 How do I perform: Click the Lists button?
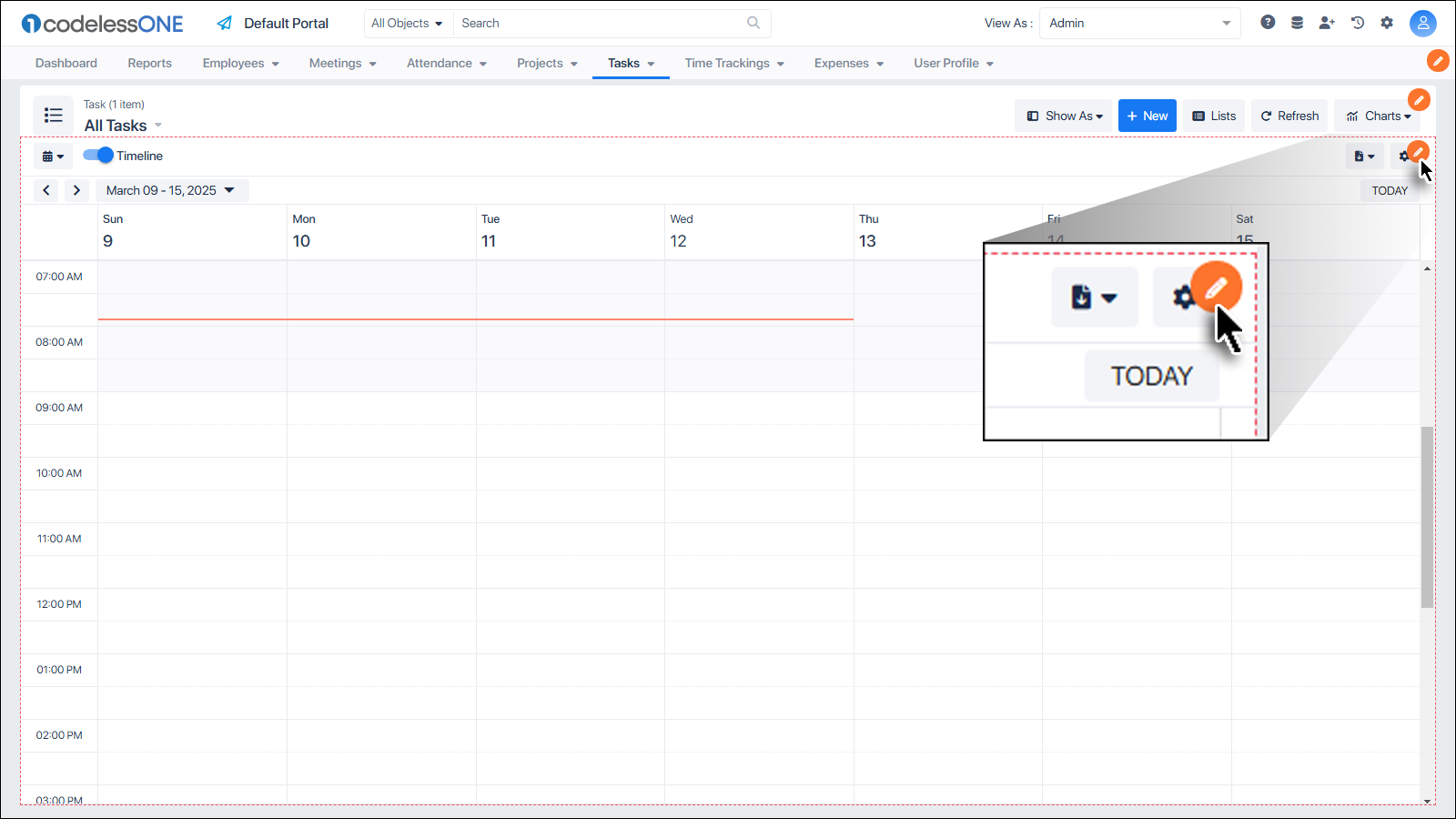(1214, 116)
